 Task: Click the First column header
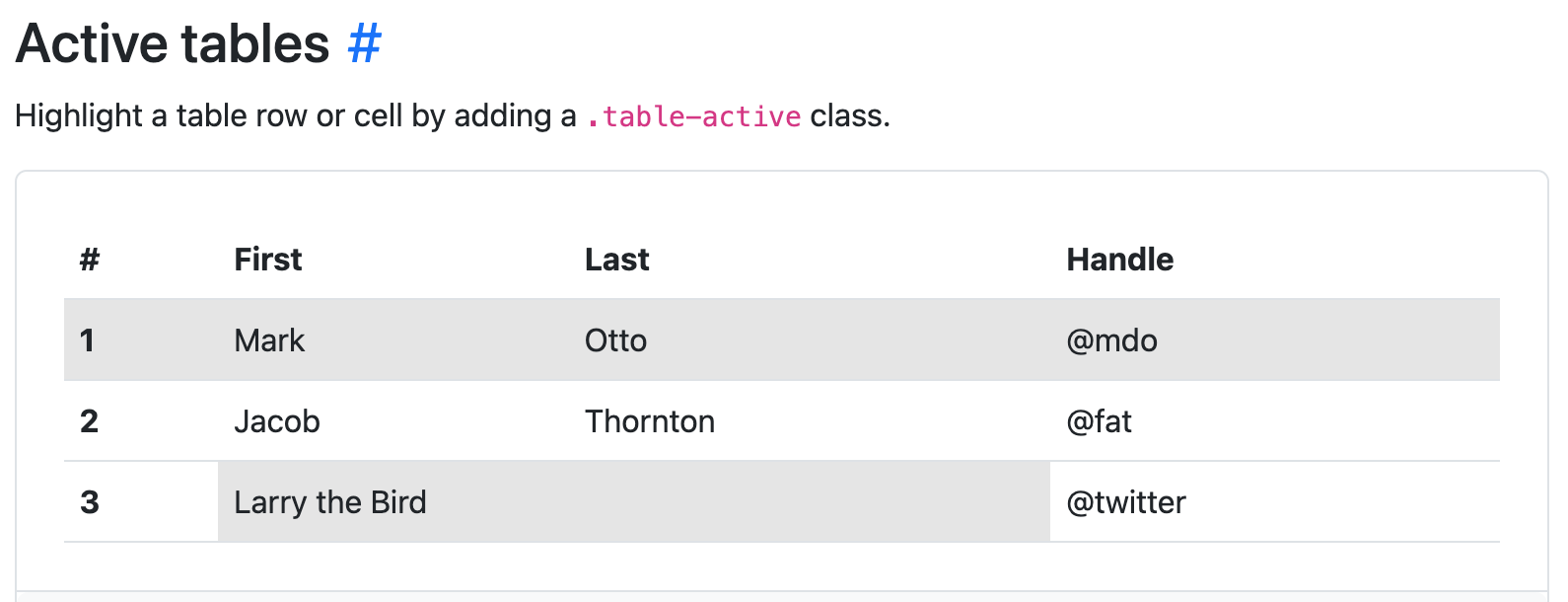click(268, 260)
